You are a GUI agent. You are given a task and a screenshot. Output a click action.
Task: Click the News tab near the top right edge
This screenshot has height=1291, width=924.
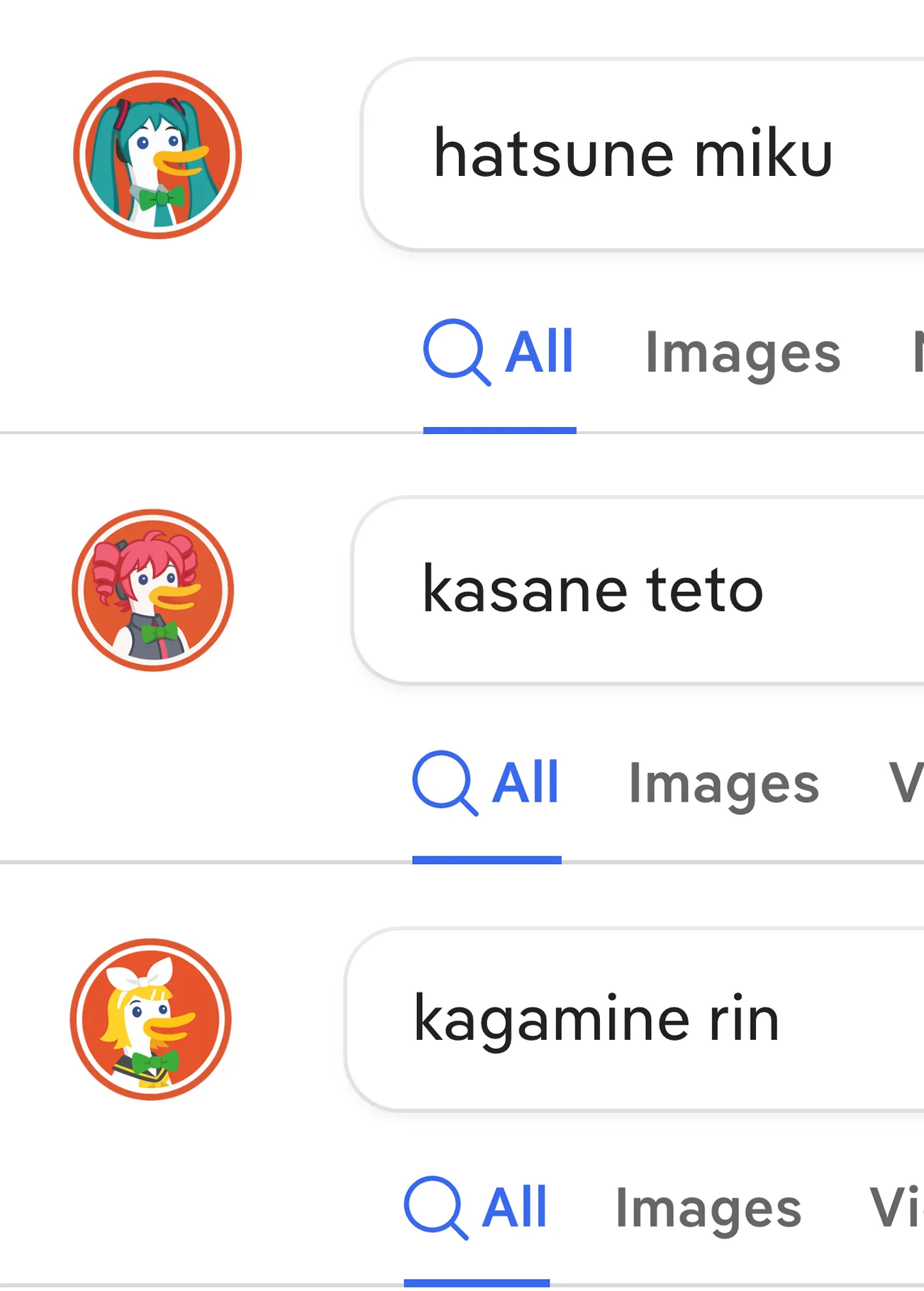[x=918, y=349]
